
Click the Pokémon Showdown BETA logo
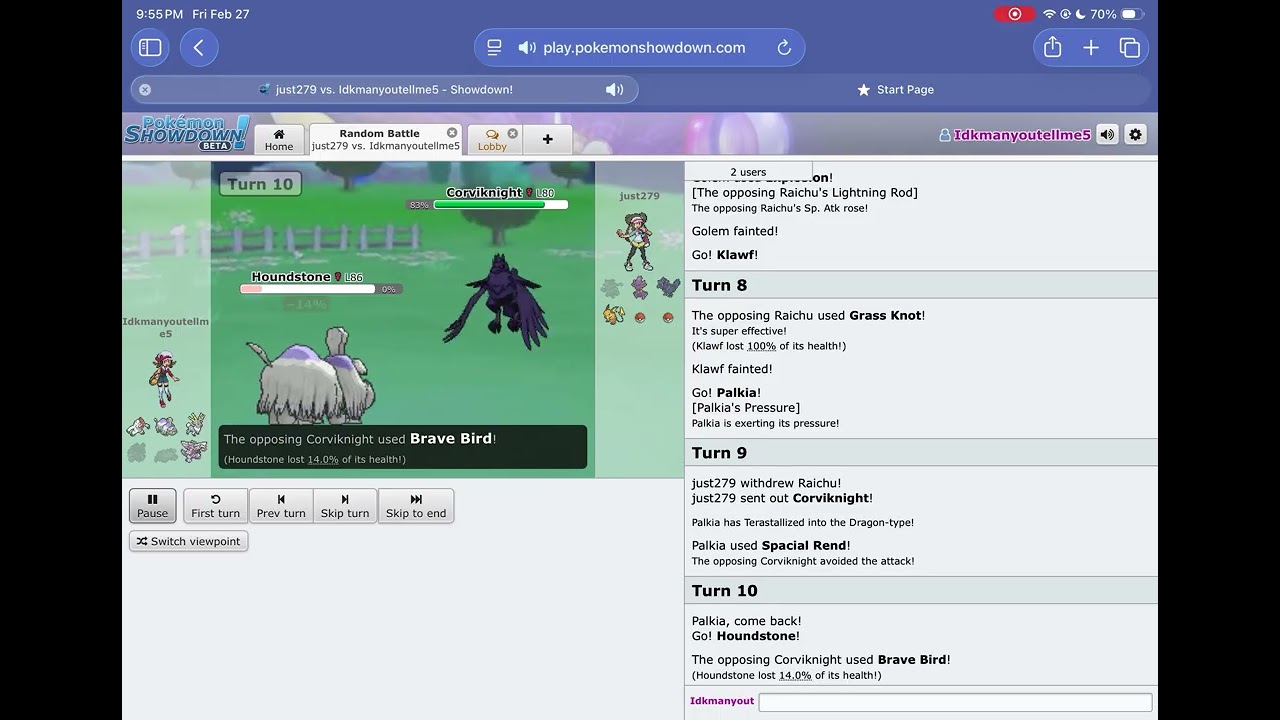tap(186, 134)
